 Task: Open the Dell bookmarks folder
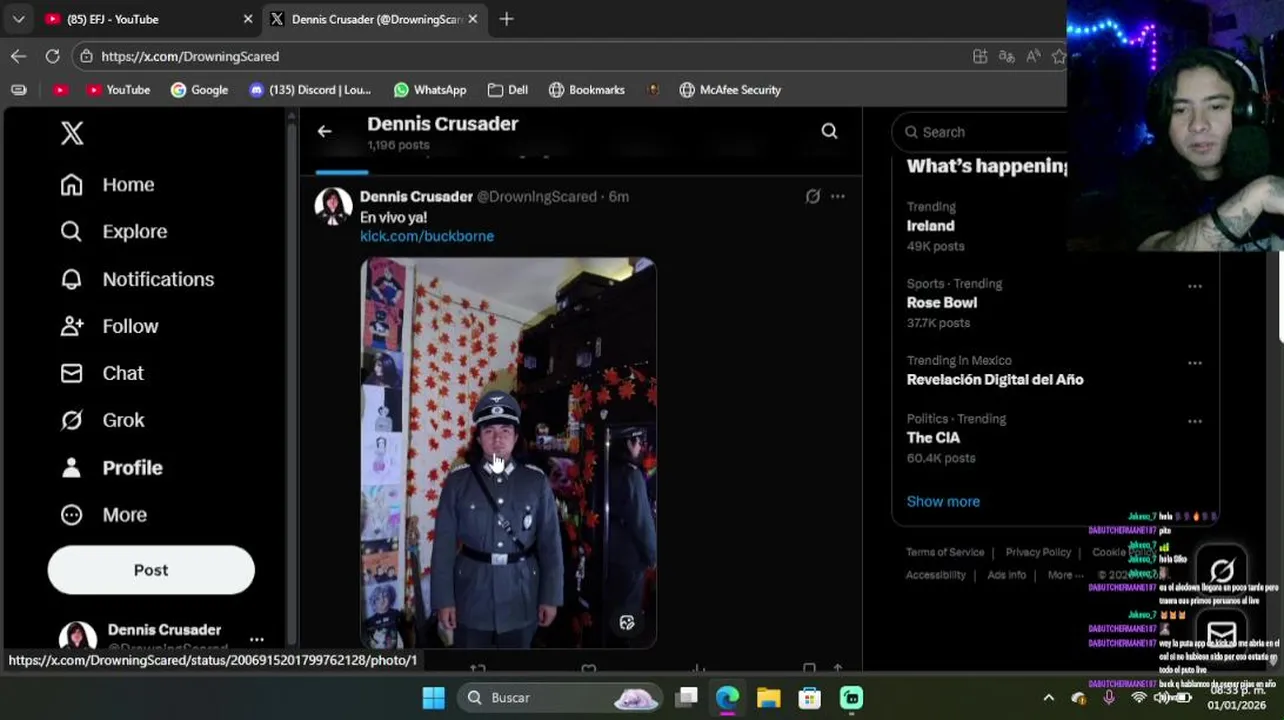coord(508,90)
